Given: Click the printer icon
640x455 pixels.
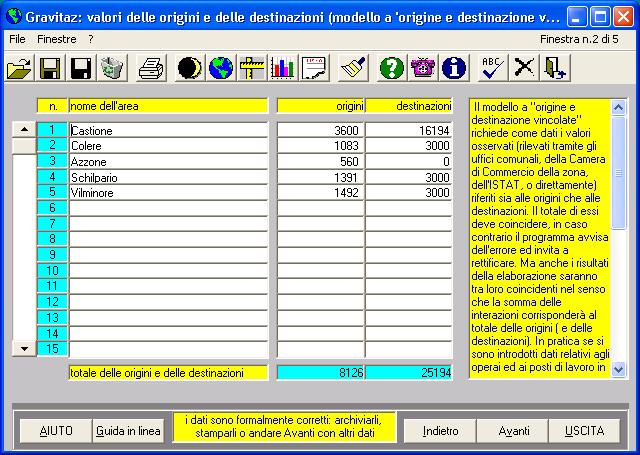Looking at the screenshot, I should pyautogui.click(x=151, y=68).
